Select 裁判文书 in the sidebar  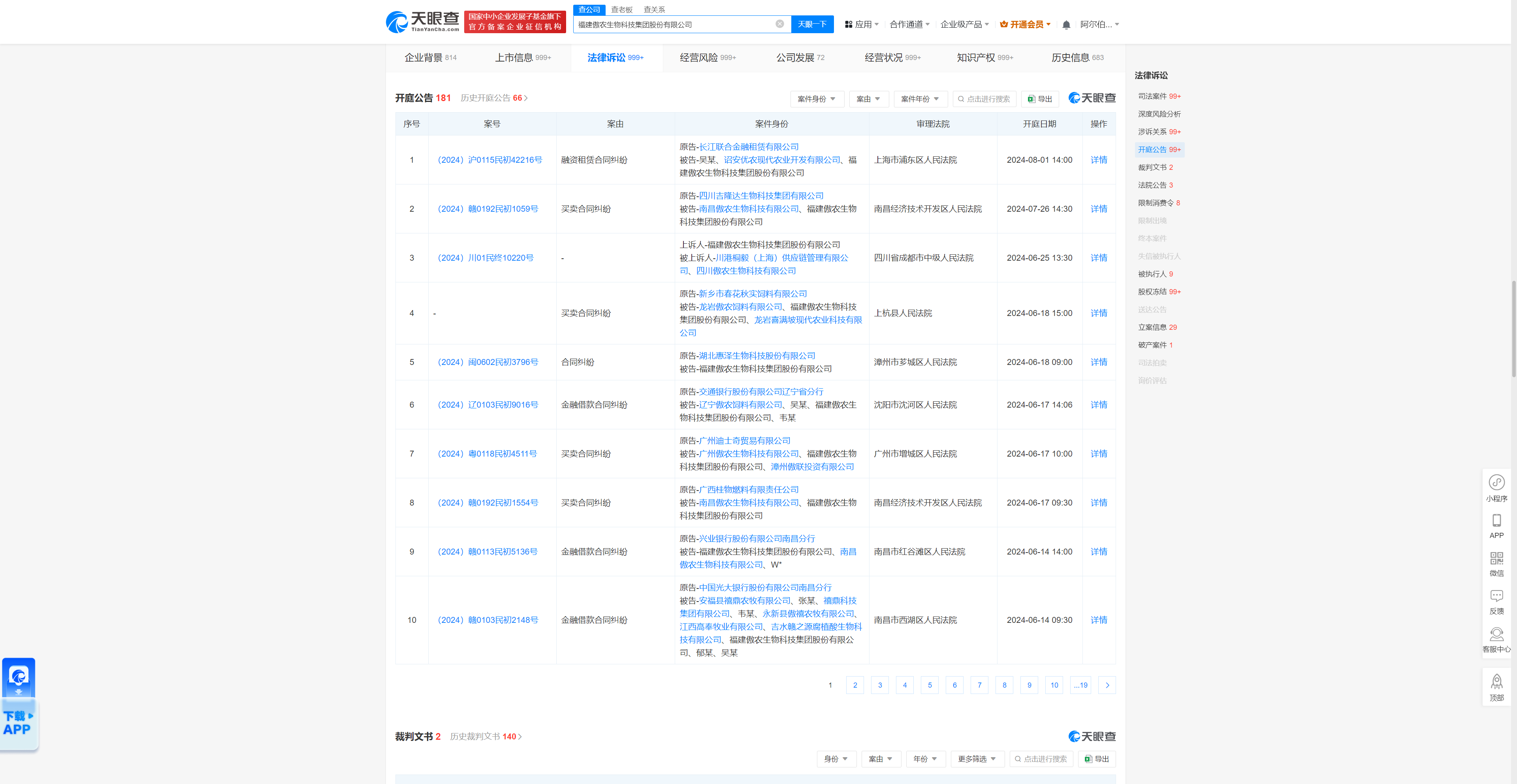pos(1156,167)
